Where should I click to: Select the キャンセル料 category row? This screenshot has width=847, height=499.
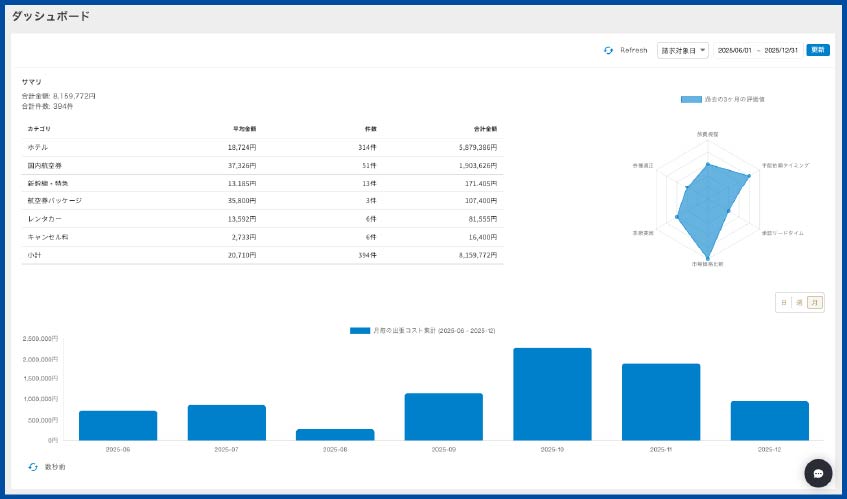(x=263, y=237)
